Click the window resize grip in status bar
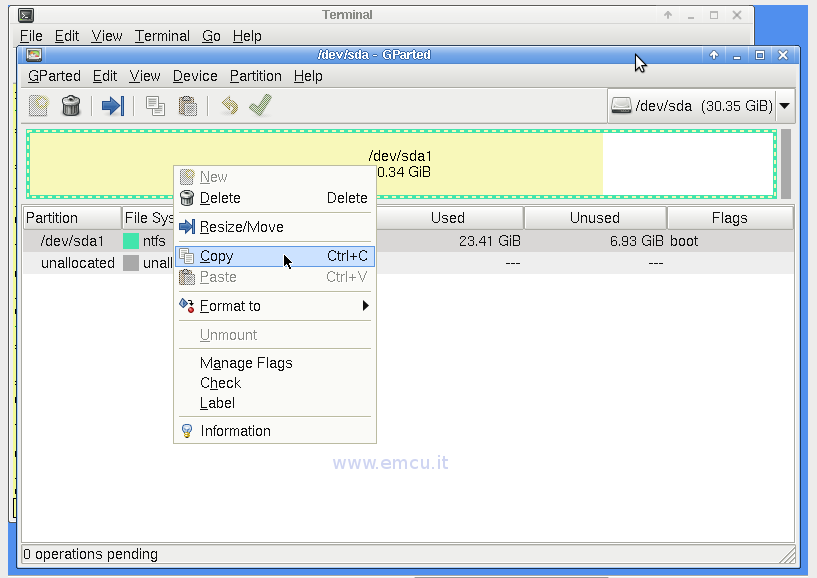Viewport: 817px width, 578px height. coord(787,555)
